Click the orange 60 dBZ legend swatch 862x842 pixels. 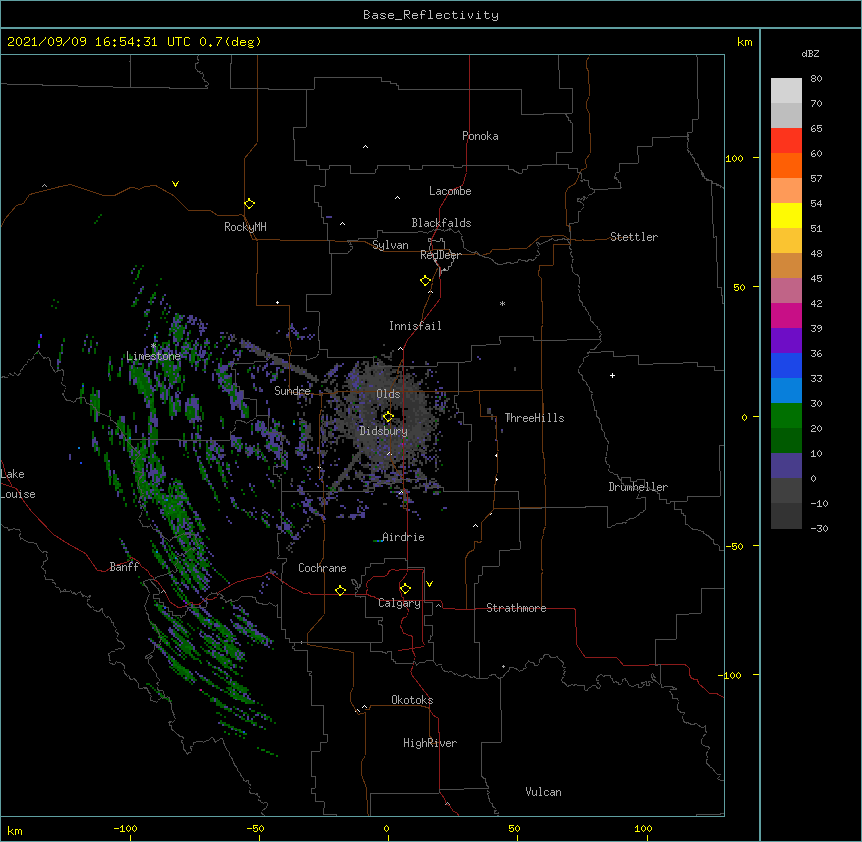coord(786,165)
